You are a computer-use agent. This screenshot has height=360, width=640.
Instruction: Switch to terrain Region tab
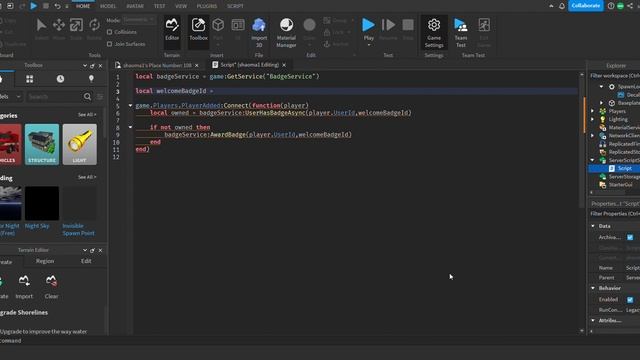coord(45,261)
